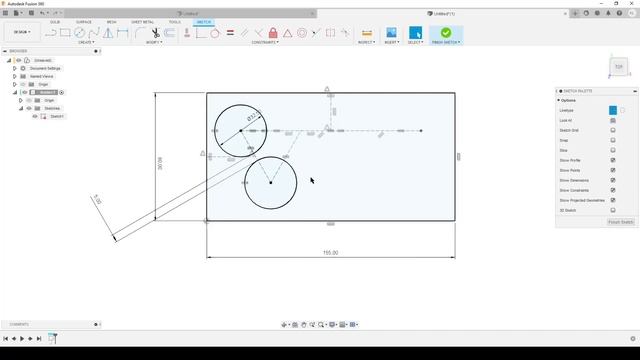Screen dimensions: 640x360
Task: Switch to the Sheet Metal tab
Action: coord(142,22)
